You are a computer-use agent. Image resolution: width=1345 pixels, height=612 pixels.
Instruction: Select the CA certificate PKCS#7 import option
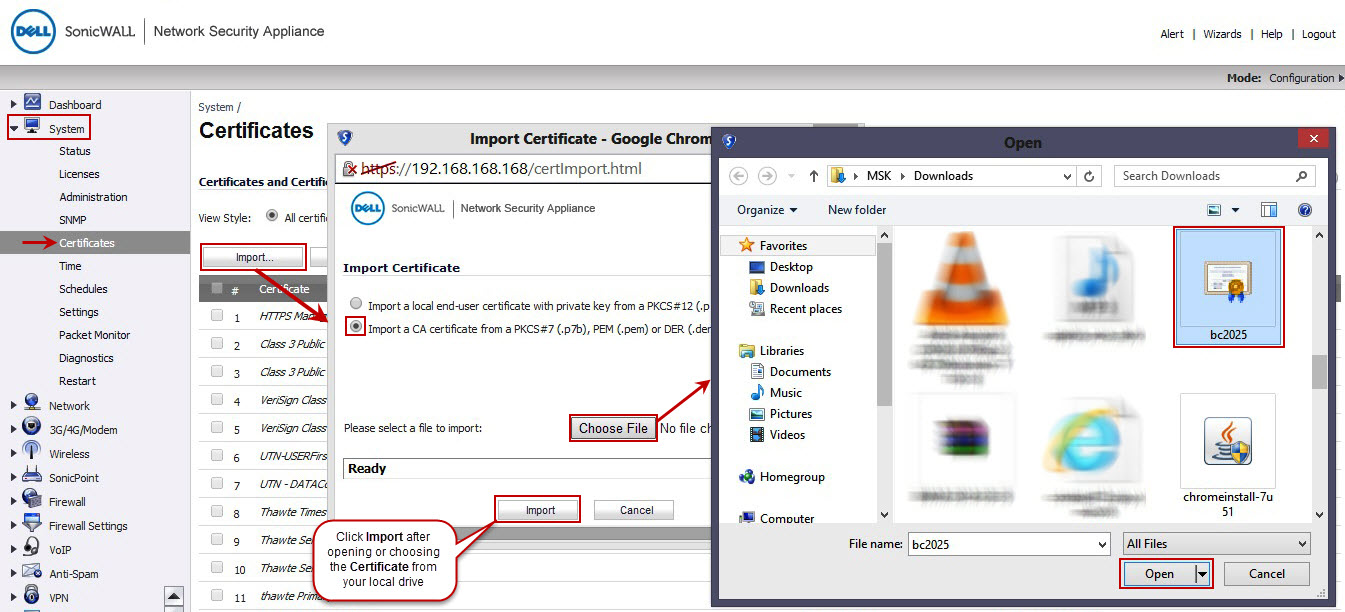click(356, 327)
